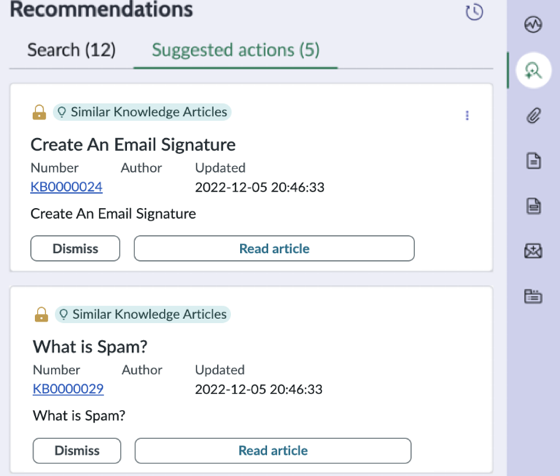Viewport: 560px width, 476px height.
Task: Switch to Suggested actions (5) tab
Action: pos(236,50)
